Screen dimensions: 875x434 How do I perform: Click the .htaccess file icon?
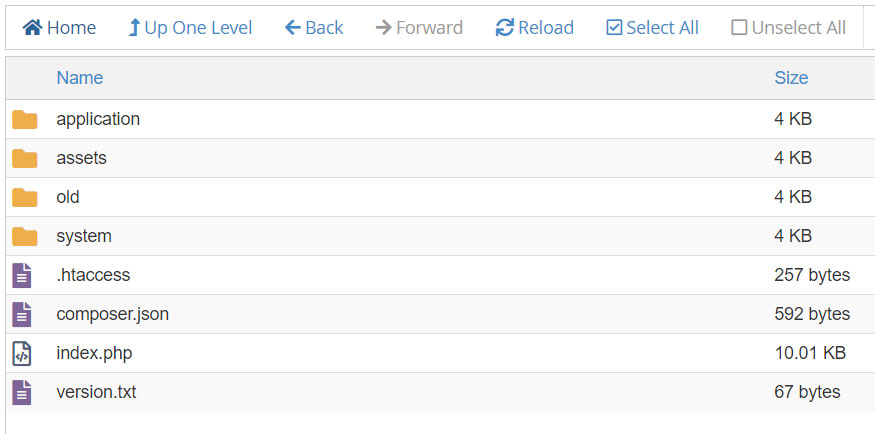tap(21, 275)
